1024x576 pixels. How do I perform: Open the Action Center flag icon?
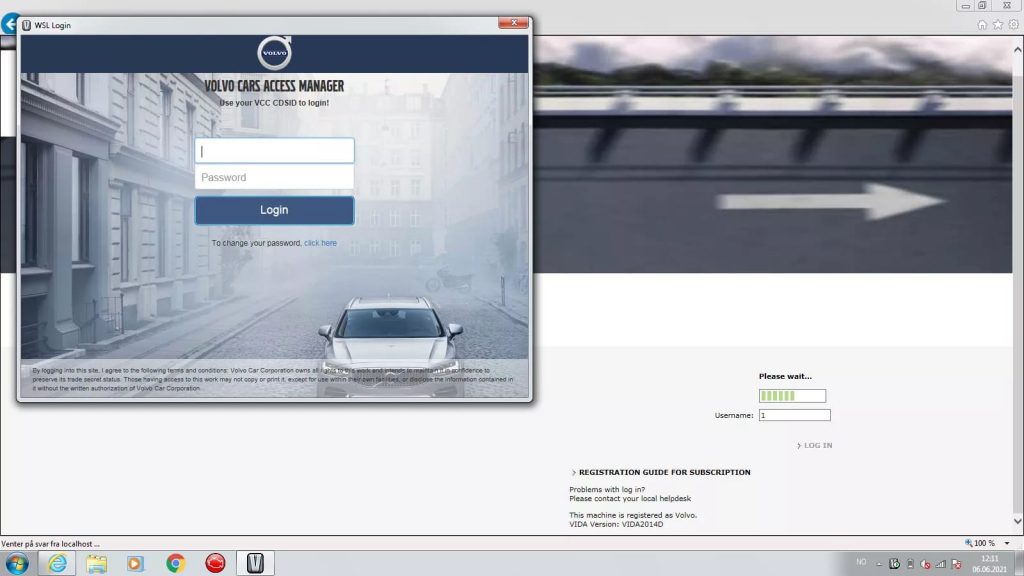pyautogui.click(x=956, y=563)
